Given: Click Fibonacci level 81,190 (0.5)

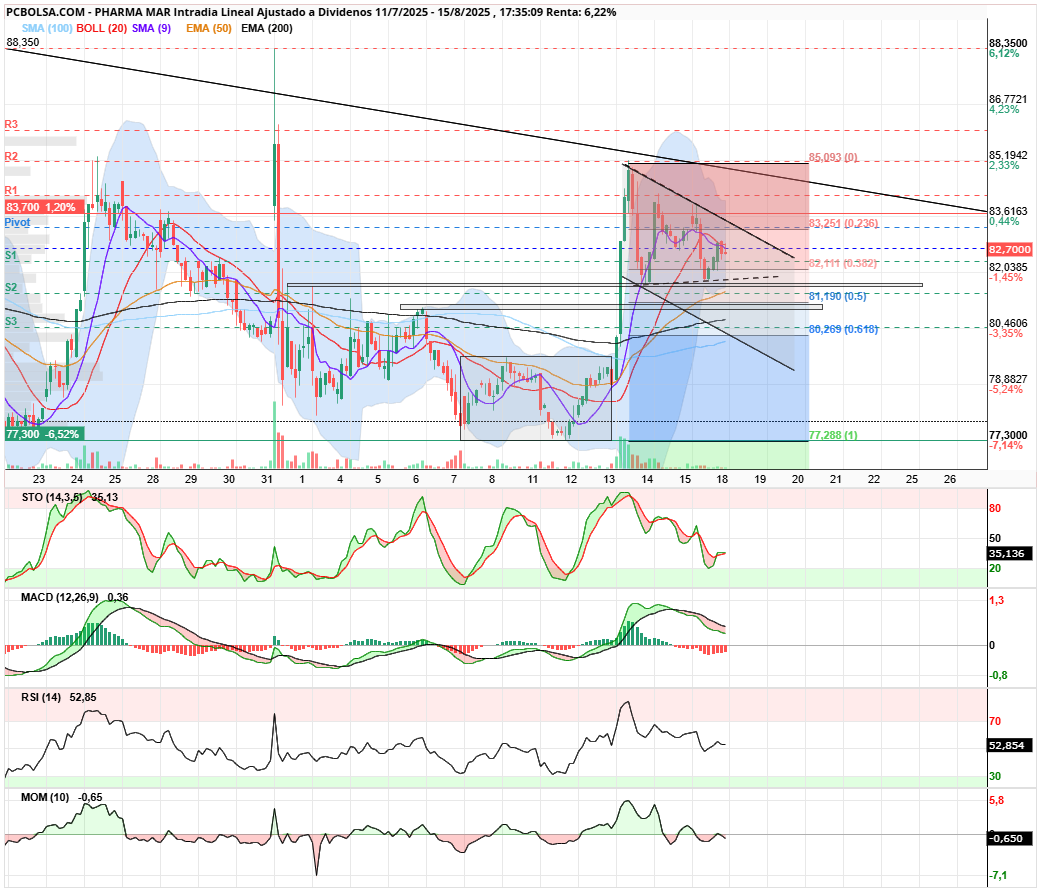Looking at the screenshot, I should coord(837,296).
